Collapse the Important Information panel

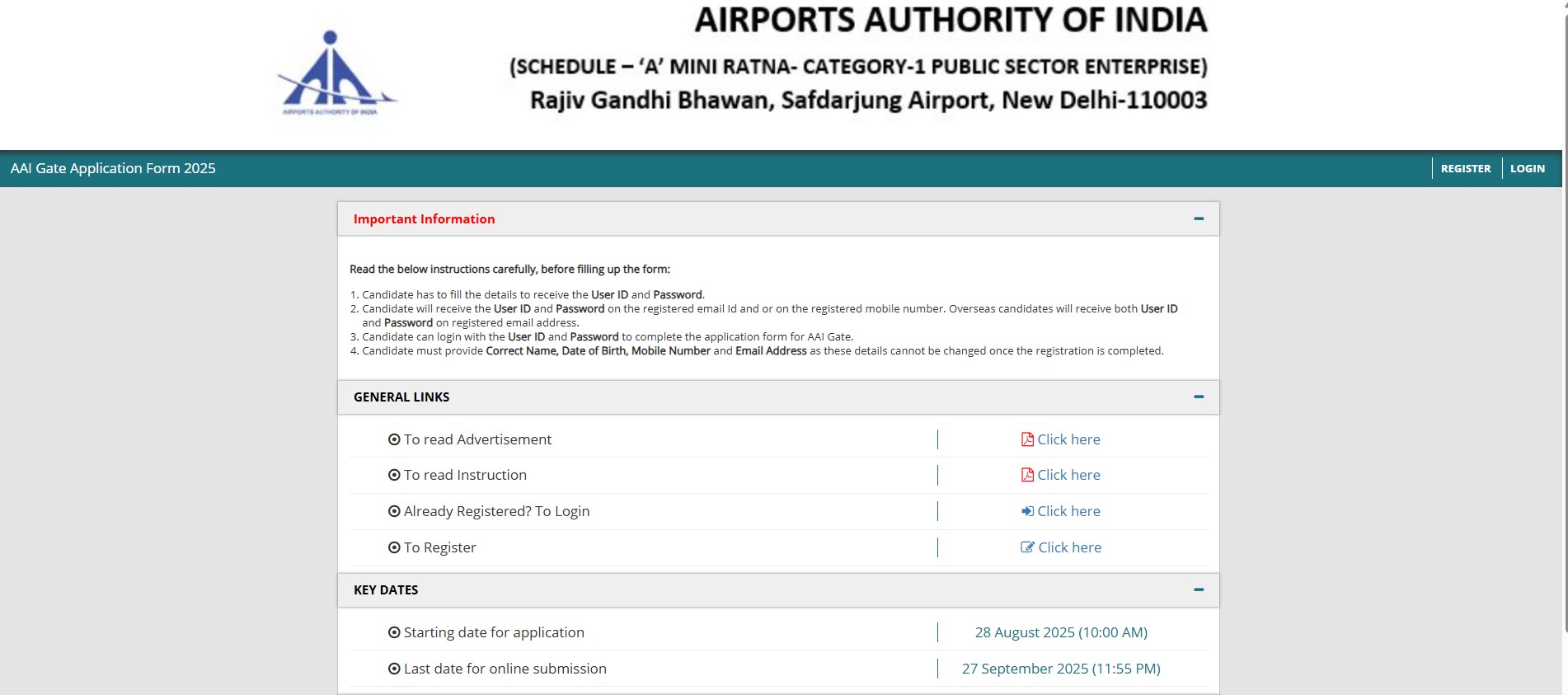click(1199, 218)
